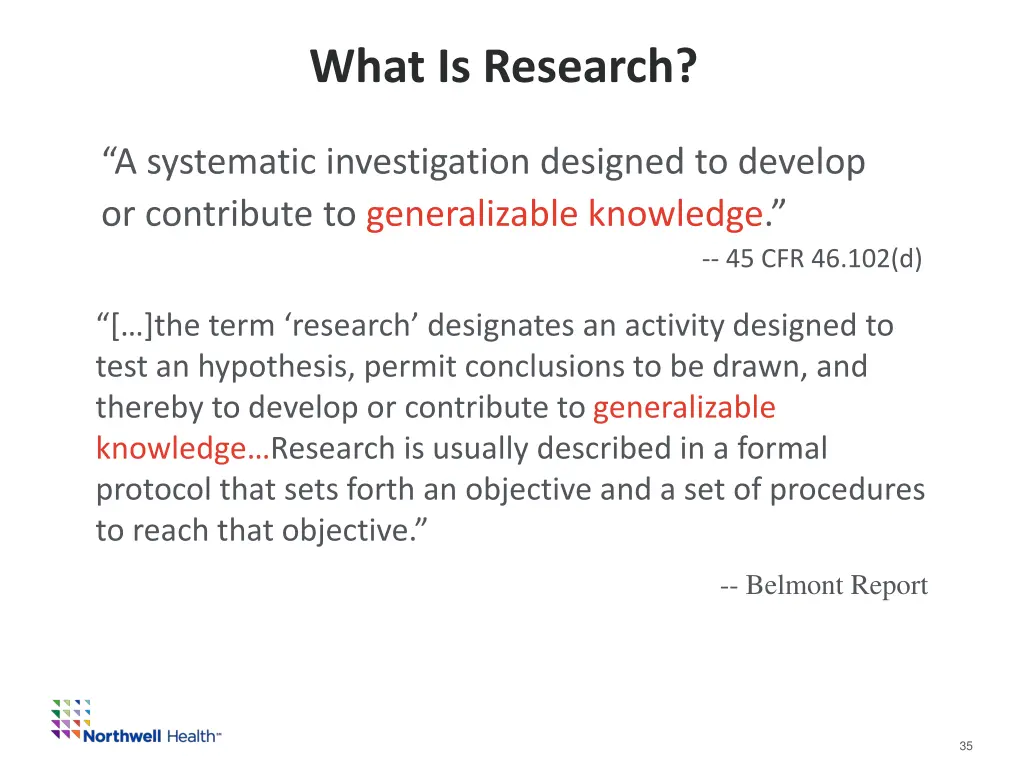Click the citation 45 CFR 46.102(d)
The height and width of the screenshot is (768, 1024).
[x=810, y=258]
